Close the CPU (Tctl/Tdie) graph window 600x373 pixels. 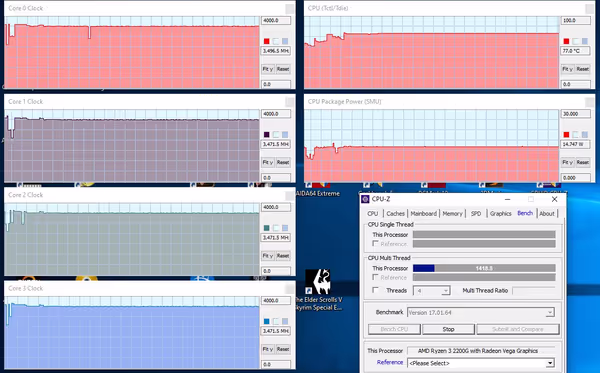[590, 8]
